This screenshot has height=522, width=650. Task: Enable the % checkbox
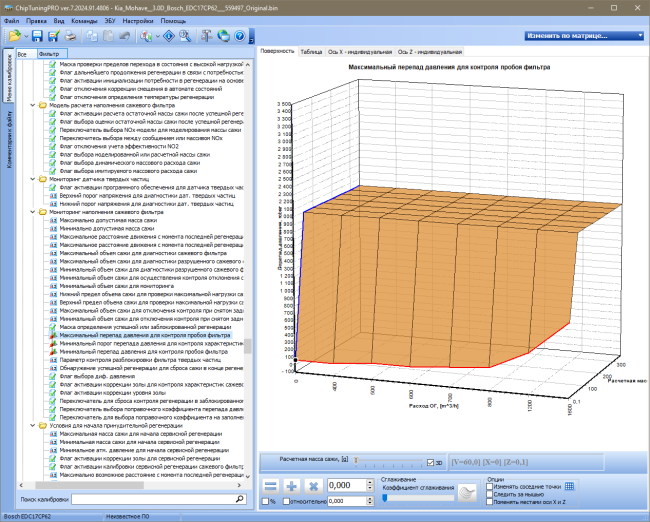[266, 501]
